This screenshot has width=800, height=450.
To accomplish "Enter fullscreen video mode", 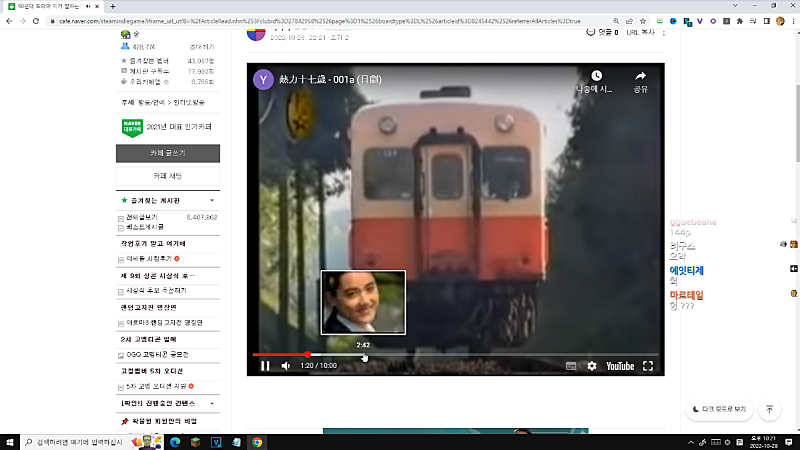I will [x=648, y=366].
